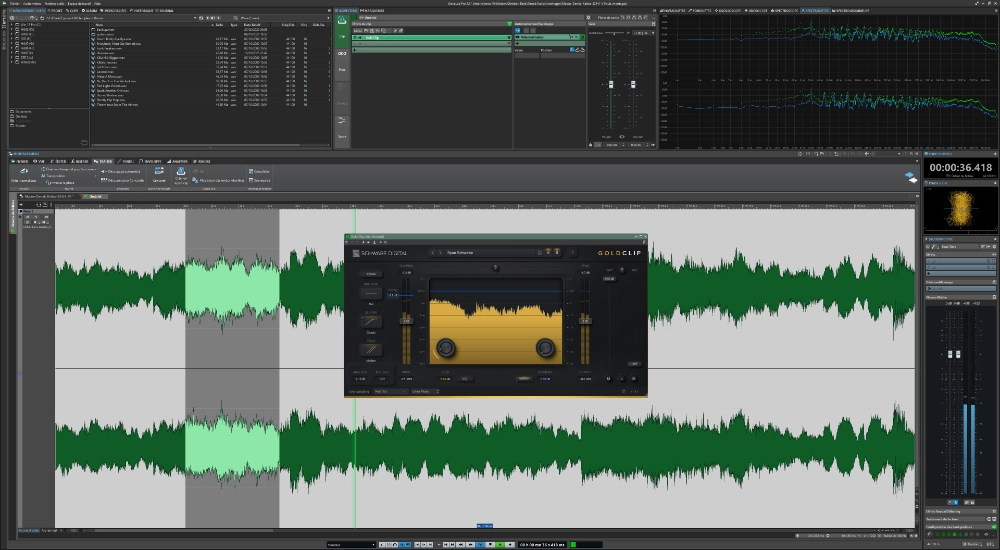This screenshot has height=550, width=1000.
Task: Switch to the Marqueurs tab beside Inspecteur
Action: (372, 11)
